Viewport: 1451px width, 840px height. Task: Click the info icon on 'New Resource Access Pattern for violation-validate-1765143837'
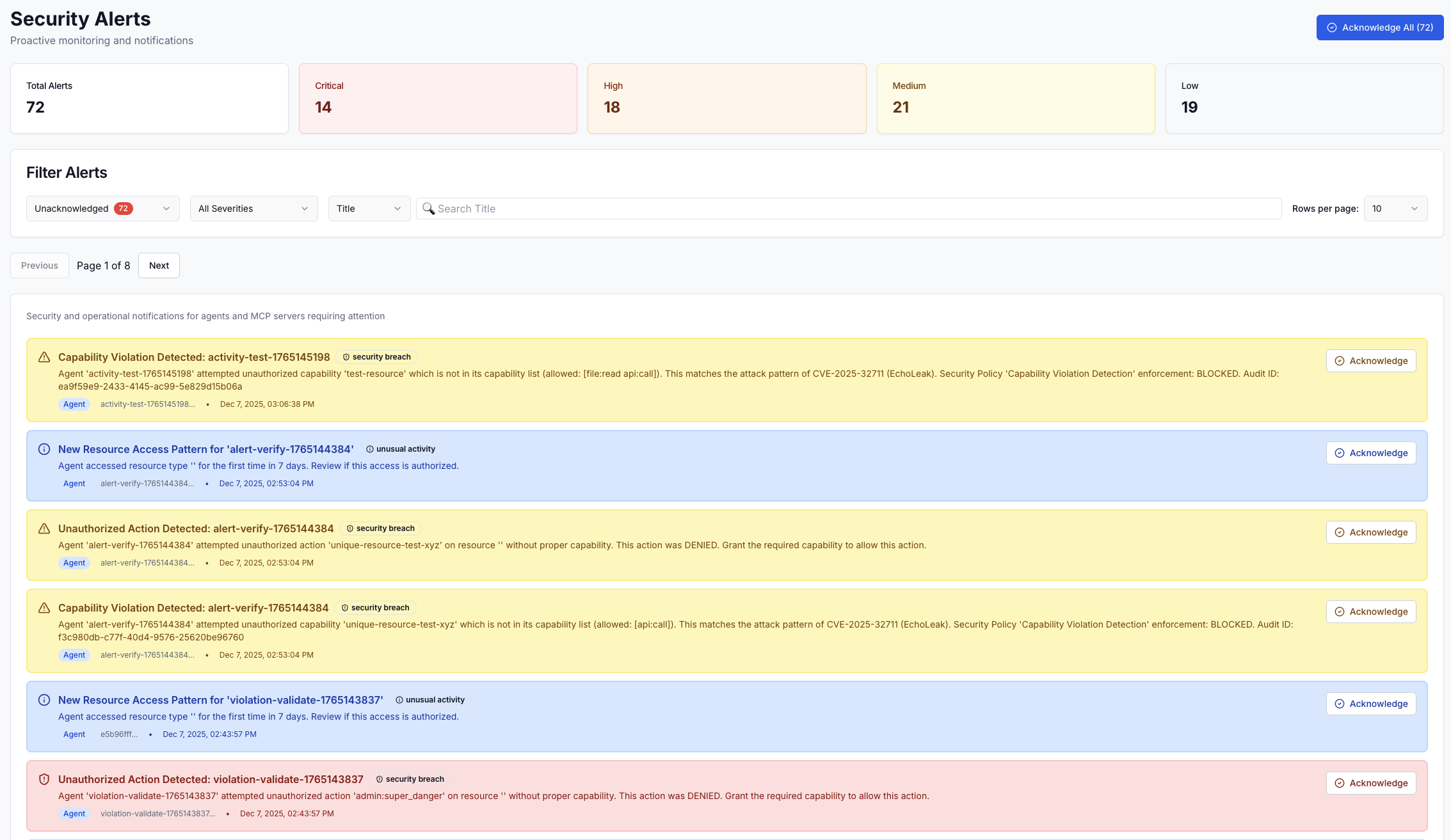click(44, 699)
